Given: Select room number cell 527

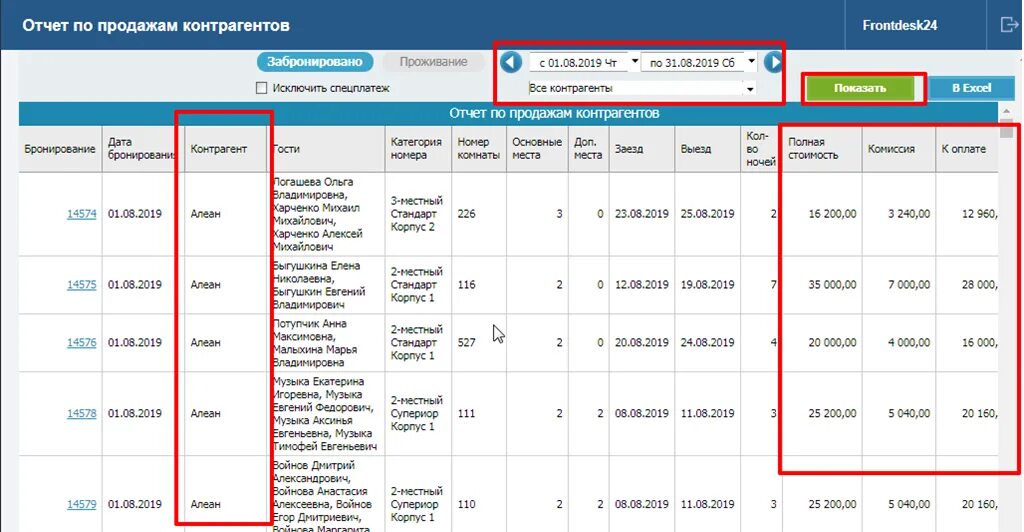Looking at the screenshot, I should coord(479,343).
